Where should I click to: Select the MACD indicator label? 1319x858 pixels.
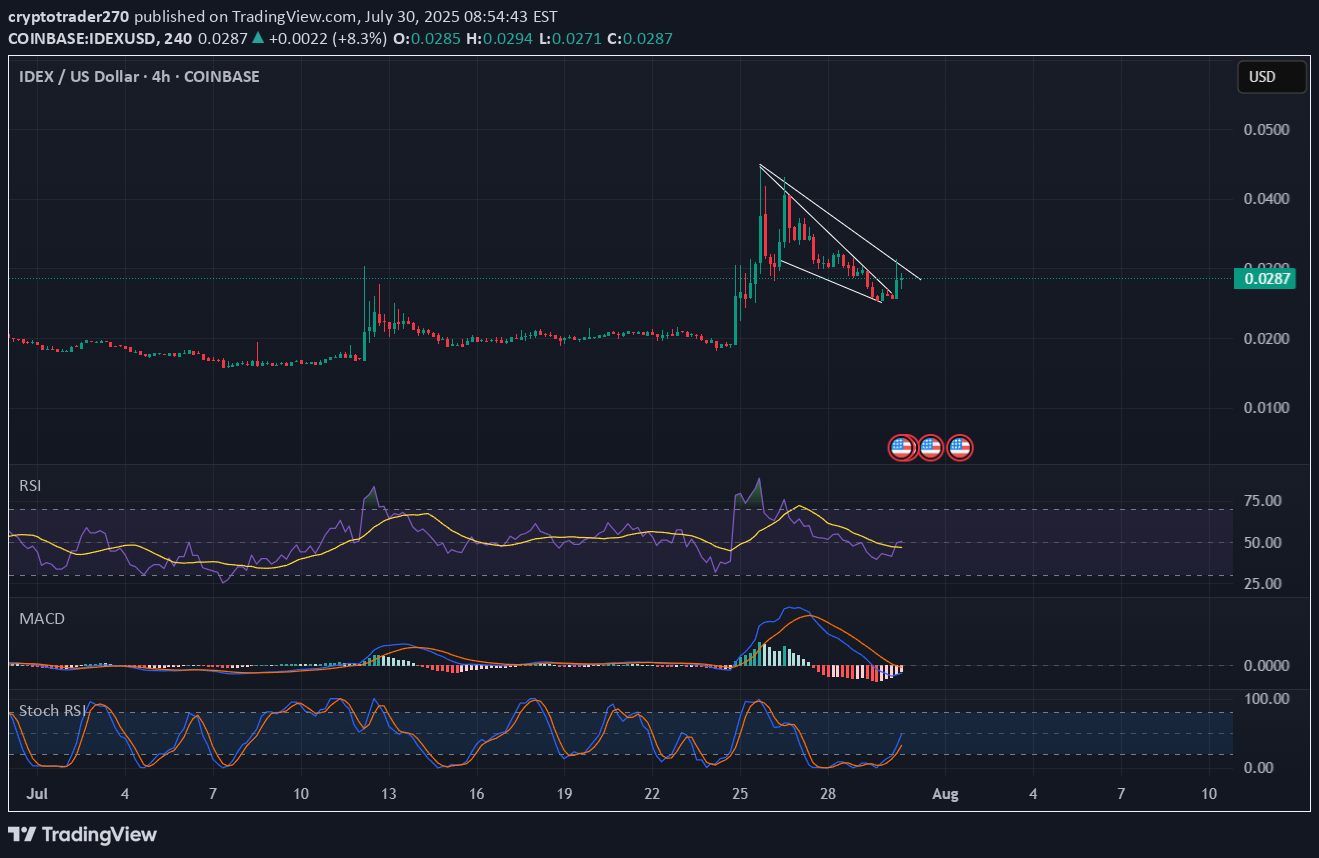(42, 619)
